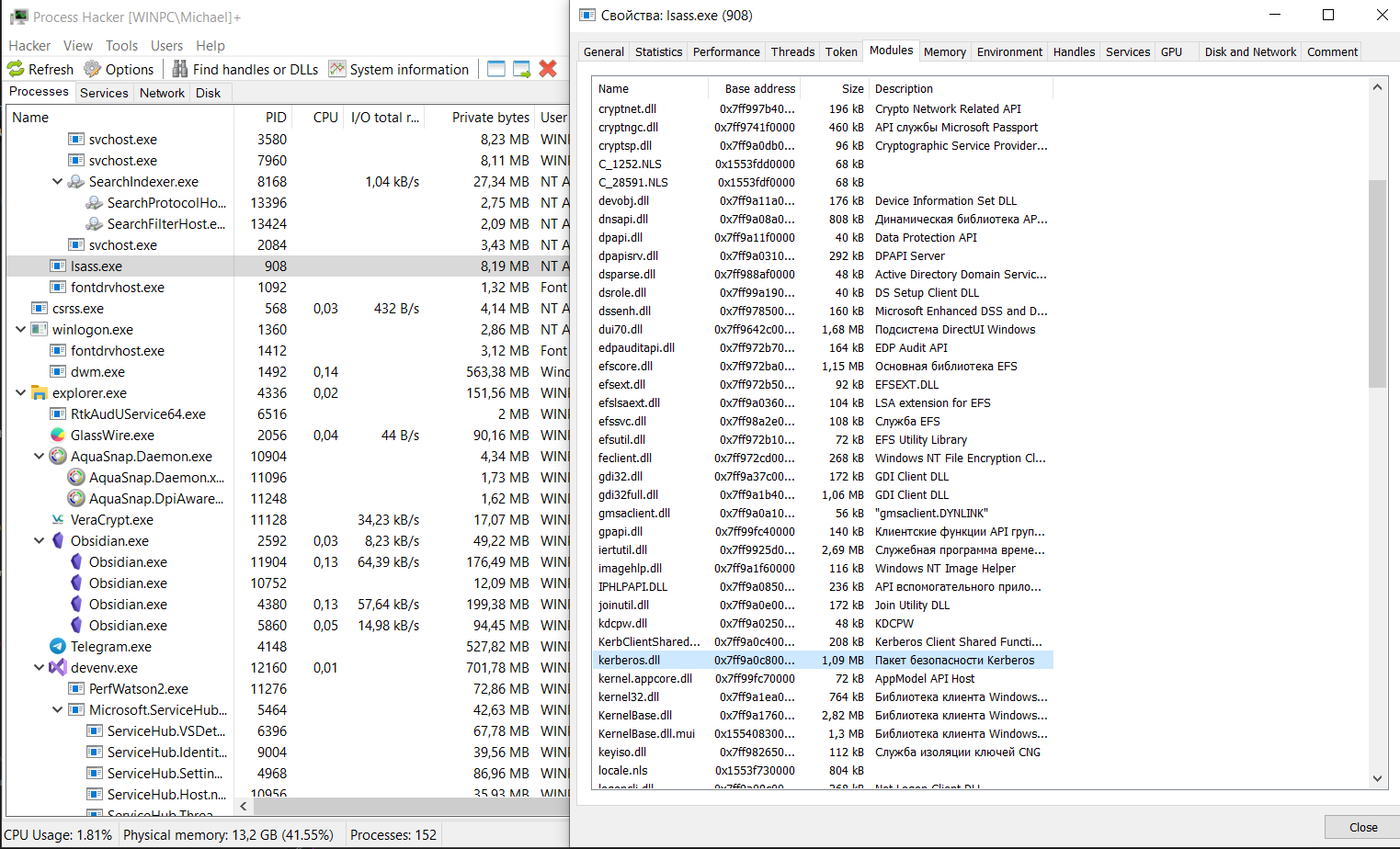This screenshot has height=849, width=1400.
Task: Click the Process Hacker title bar icon
Action: 18,17
